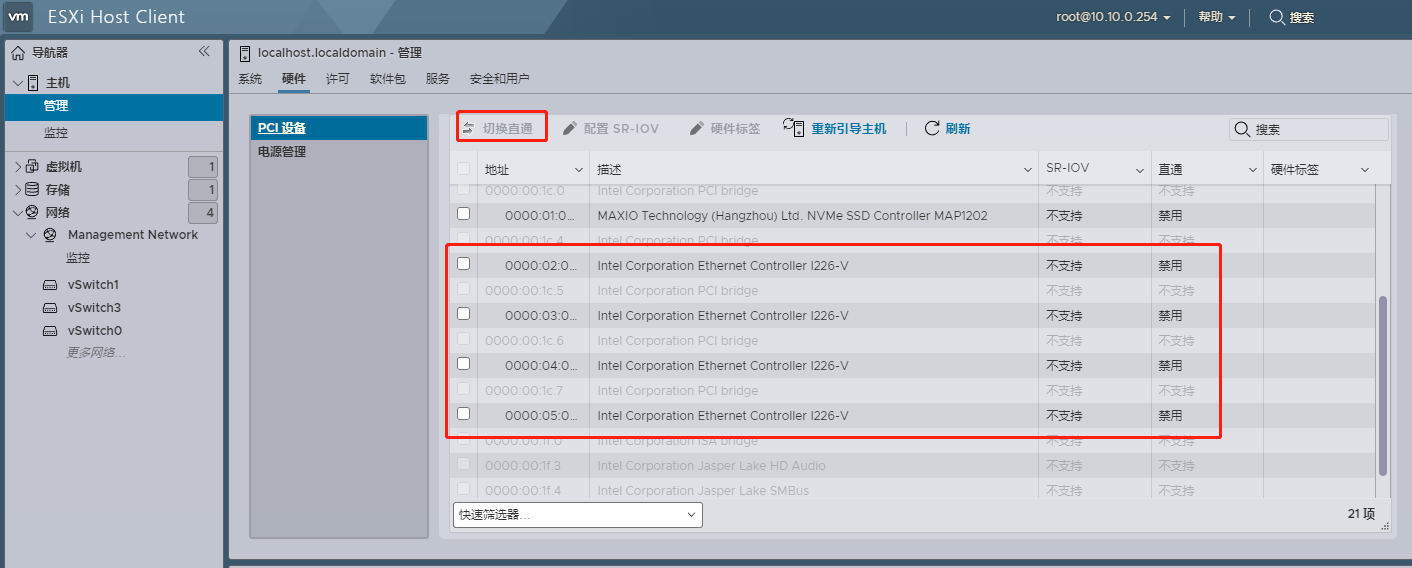Click the PCI device list vertical scrollbar
1412x568 pixels.
pos(1383,385)
